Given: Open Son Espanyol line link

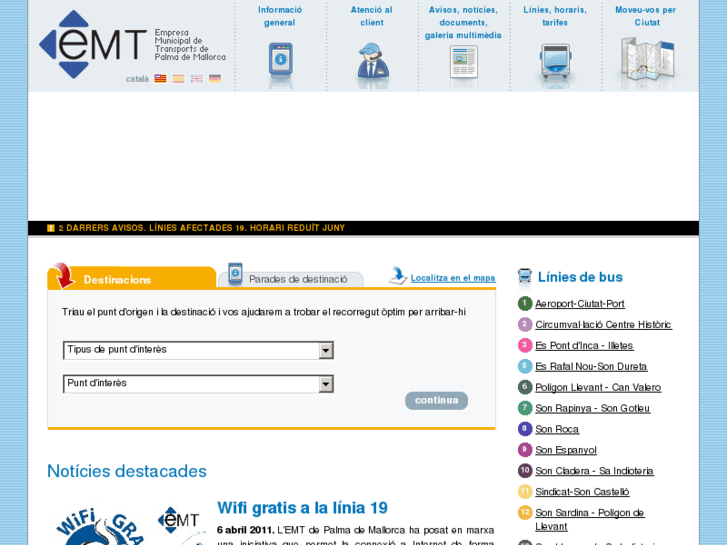Looking at the screenshot, I should (x=566, y=450).
